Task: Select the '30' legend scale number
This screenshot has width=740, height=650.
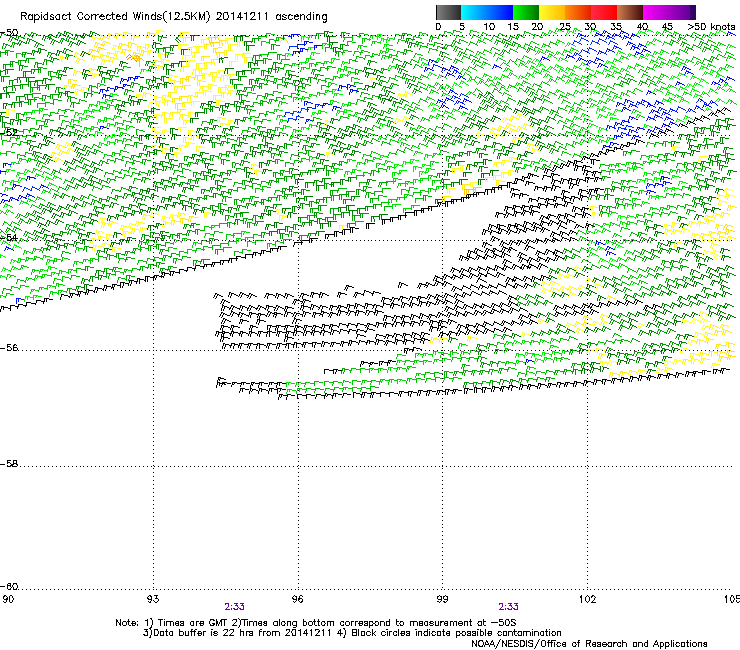Action: pos(590,27)
